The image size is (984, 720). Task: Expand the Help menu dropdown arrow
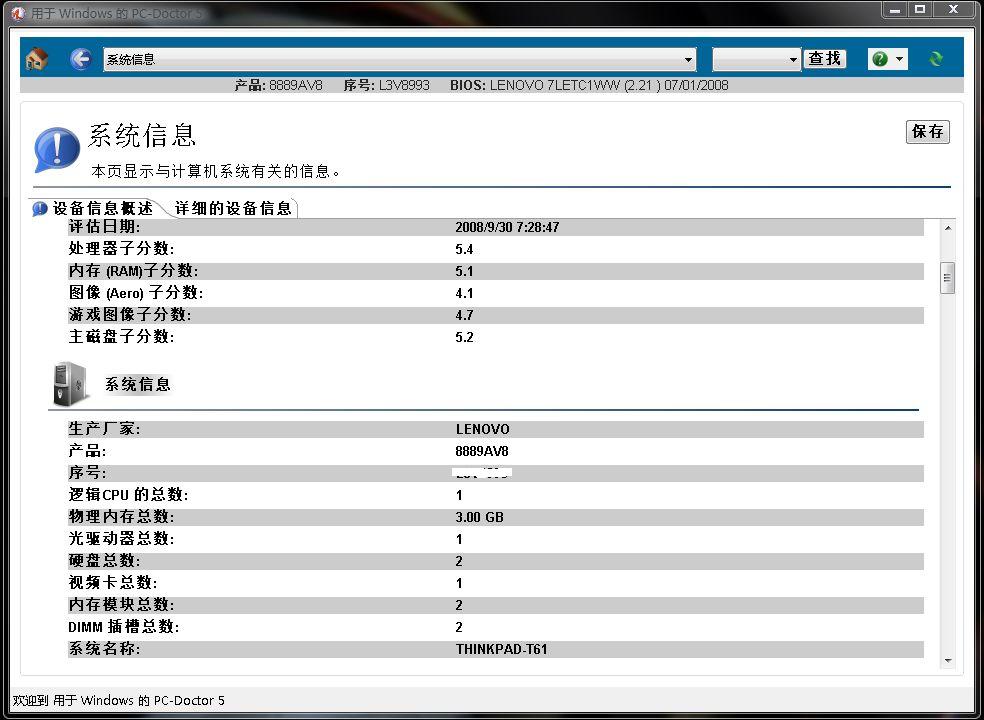click(x=899, y=59)
